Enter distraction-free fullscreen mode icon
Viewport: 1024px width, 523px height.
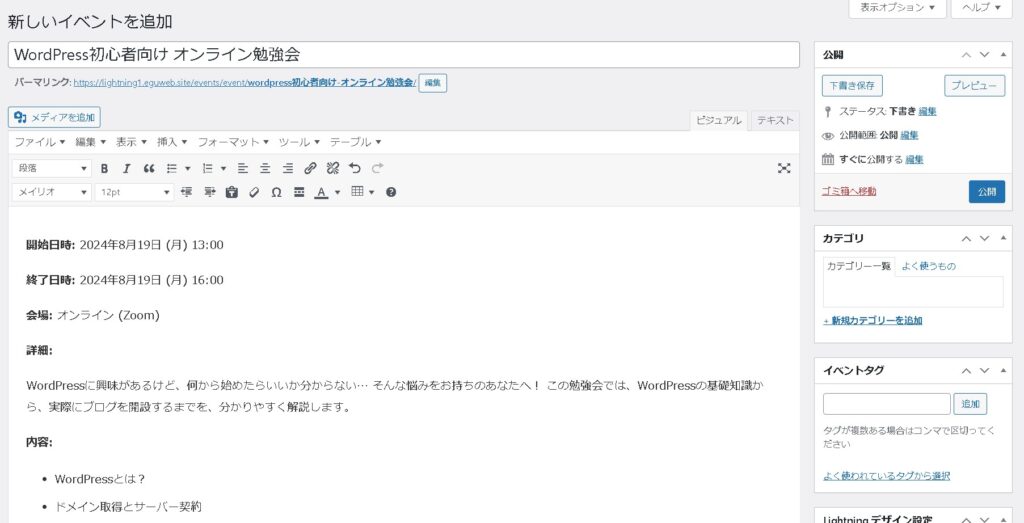784,168
